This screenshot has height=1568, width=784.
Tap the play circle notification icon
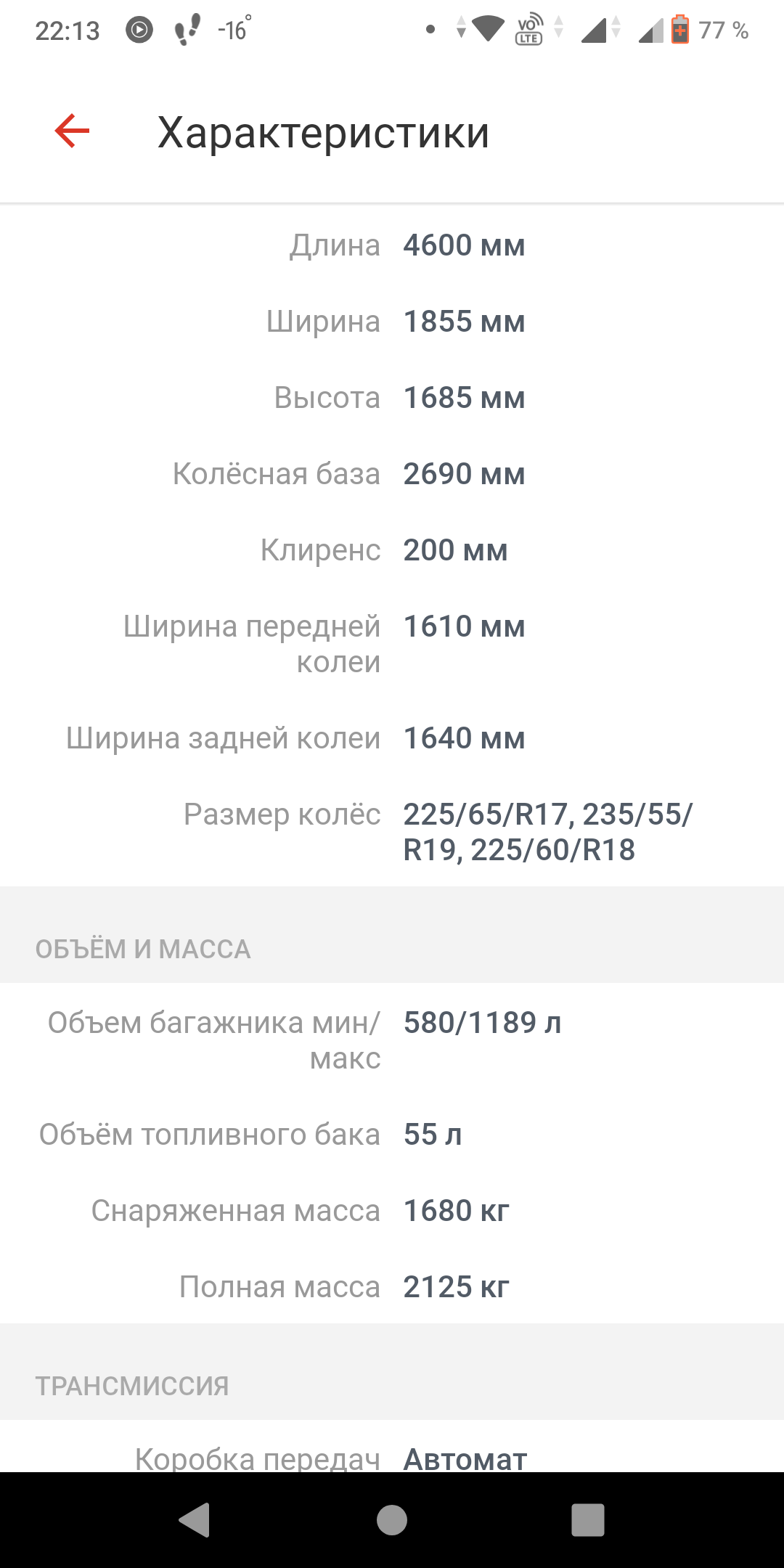pos(139,30)
